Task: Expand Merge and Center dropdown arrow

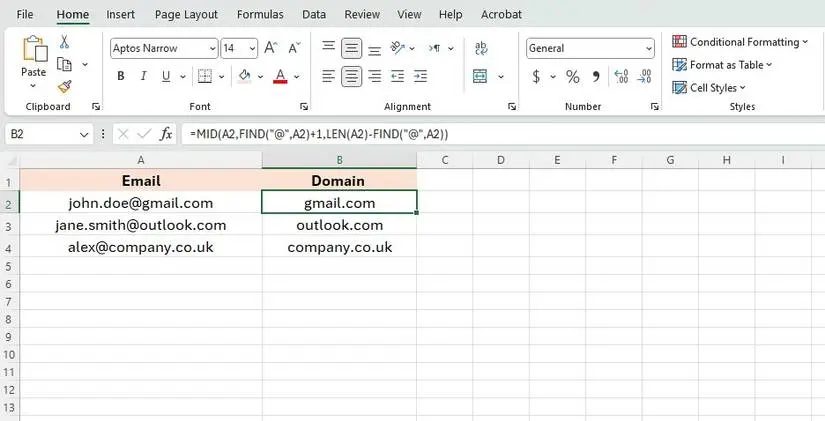Action: click(x=501, y=77)
